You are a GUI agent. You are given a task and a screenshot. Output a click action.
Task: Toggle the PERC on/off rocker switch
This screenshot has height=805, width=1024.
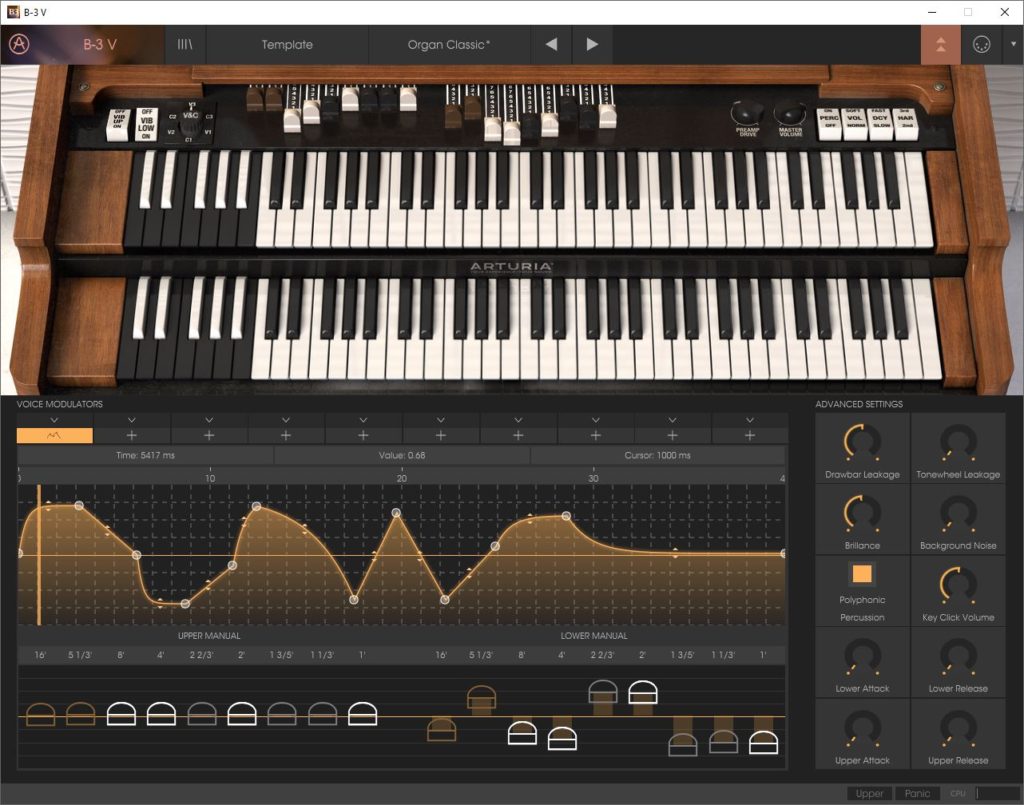[829, 123]
